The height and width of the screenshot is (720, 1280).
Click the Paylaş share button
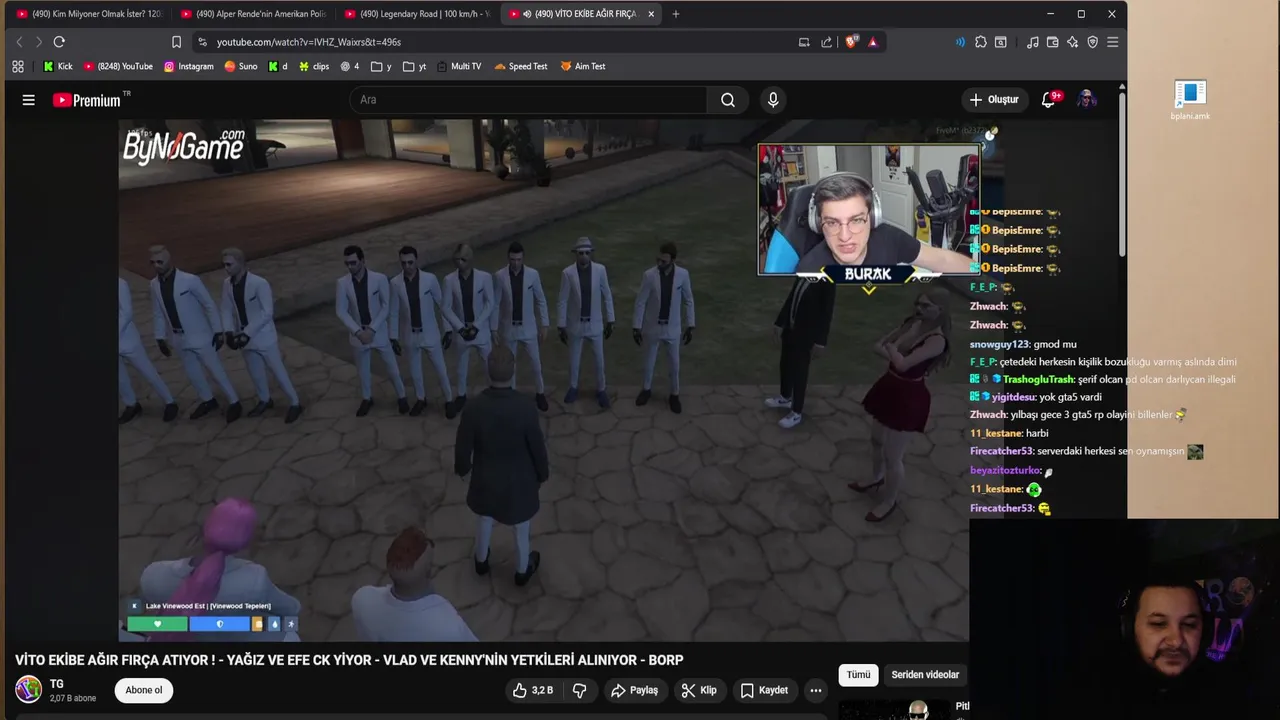coord(634,690)
